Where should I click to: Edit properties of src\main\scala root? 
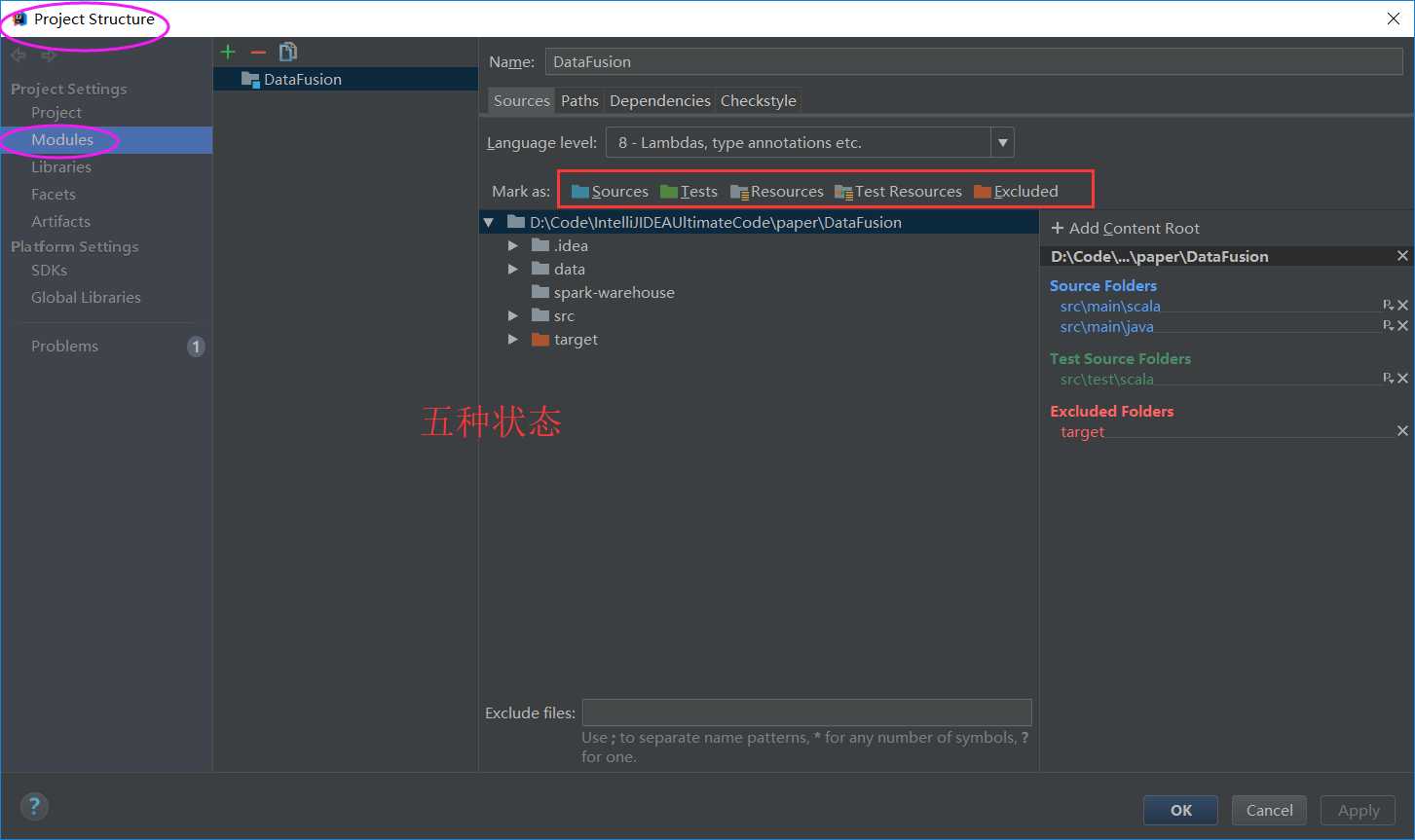[1388, 306]
